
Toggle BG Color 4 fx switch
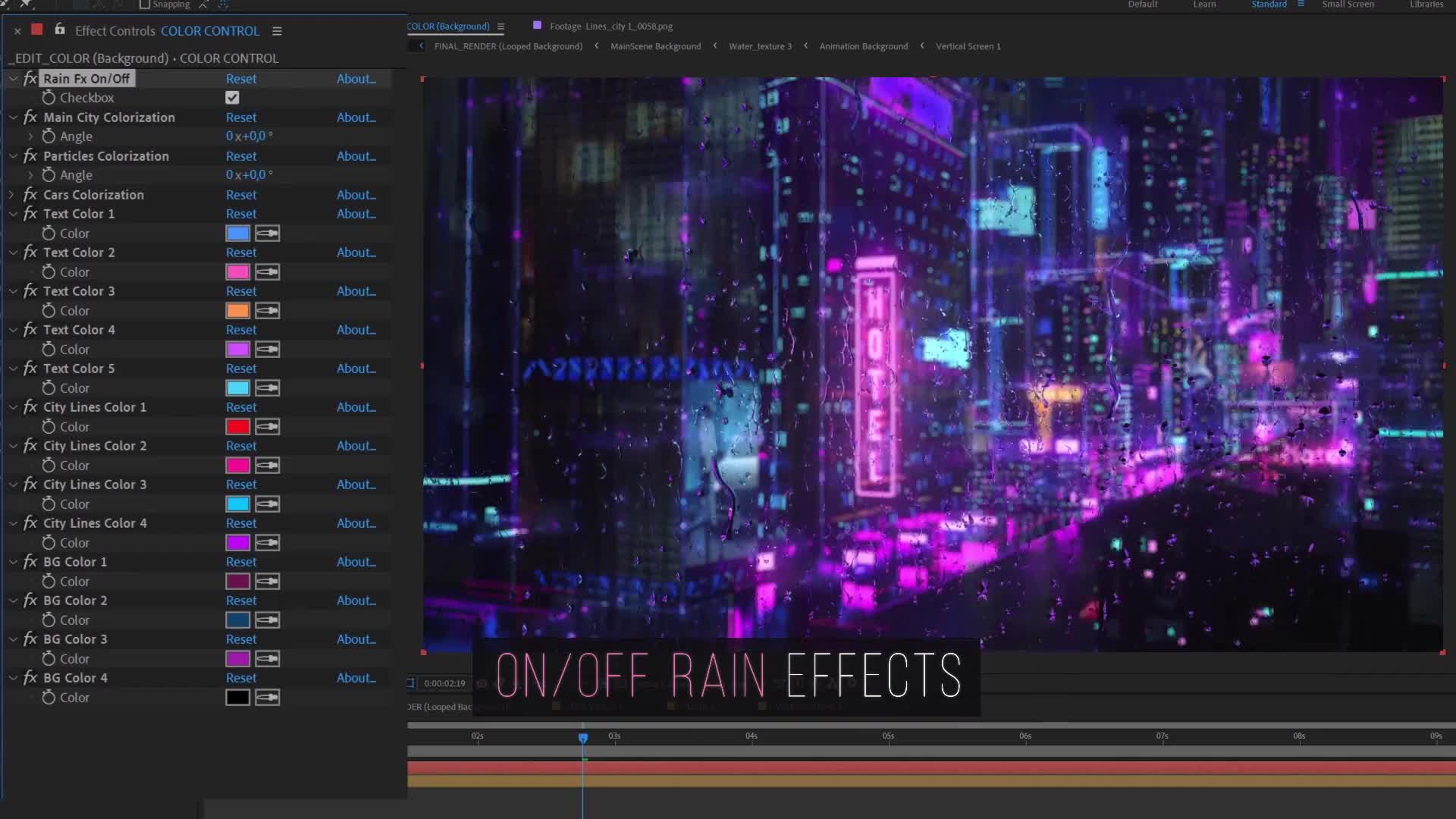click(x=30, y=678)
